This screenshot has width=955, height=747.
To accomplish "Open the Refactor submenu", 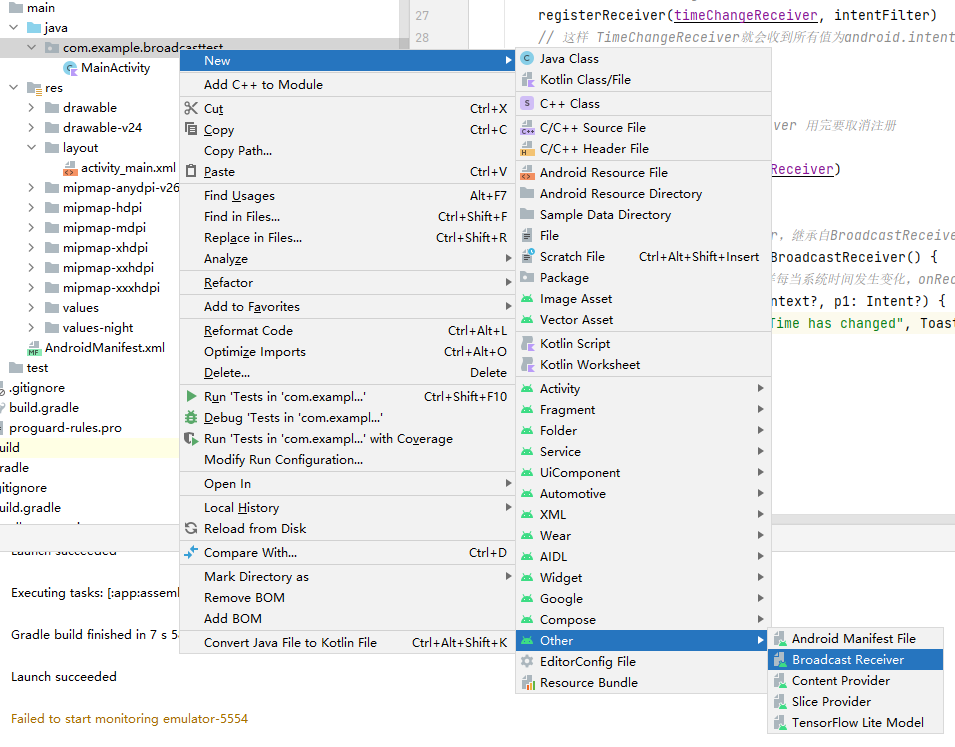I will click(x=347, y=283).
